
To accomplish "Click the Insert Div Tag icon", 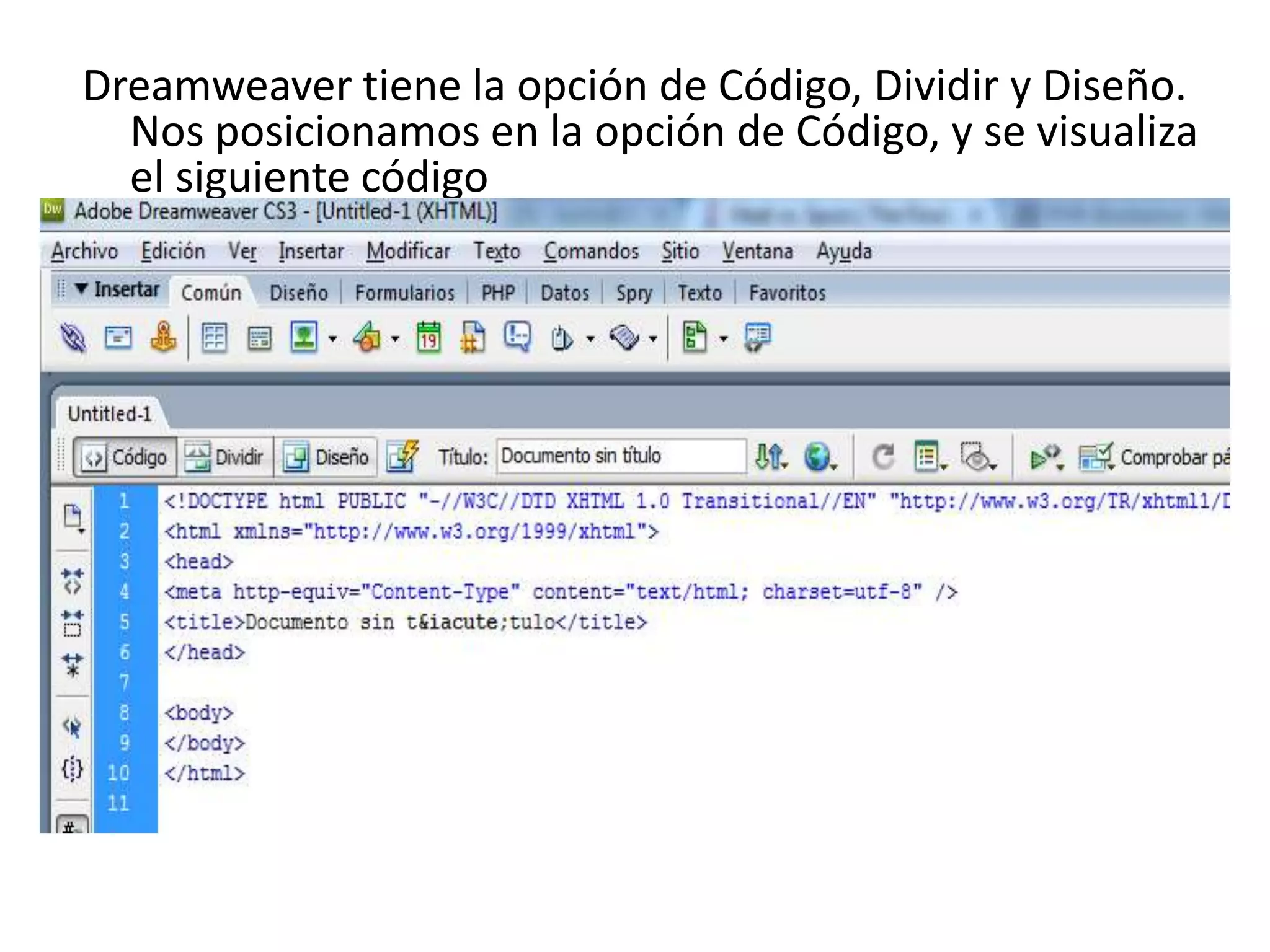I will tap(259, 339).
